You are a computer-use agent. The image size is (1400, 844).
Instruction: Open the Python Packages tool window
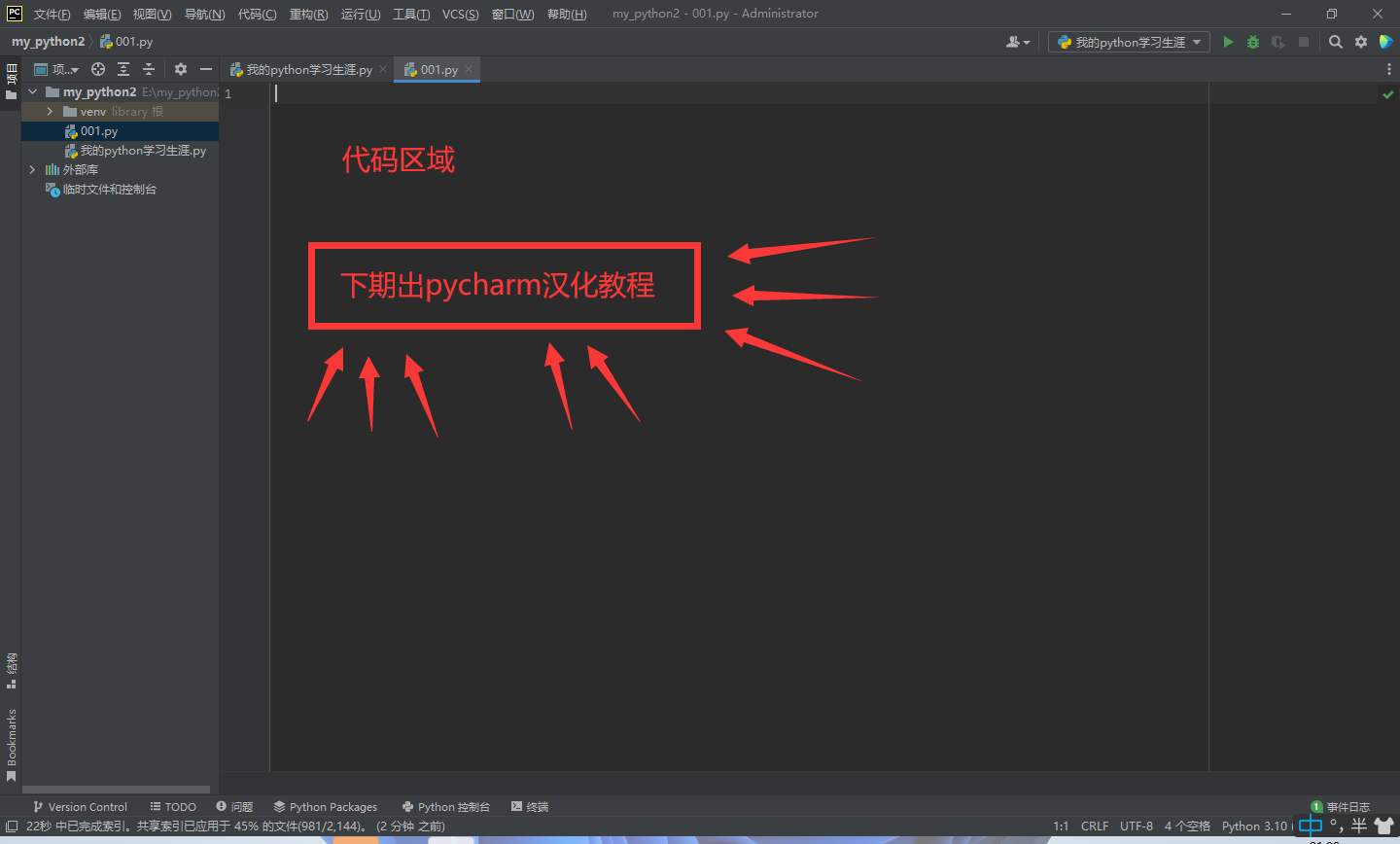(x=325, y=807)
